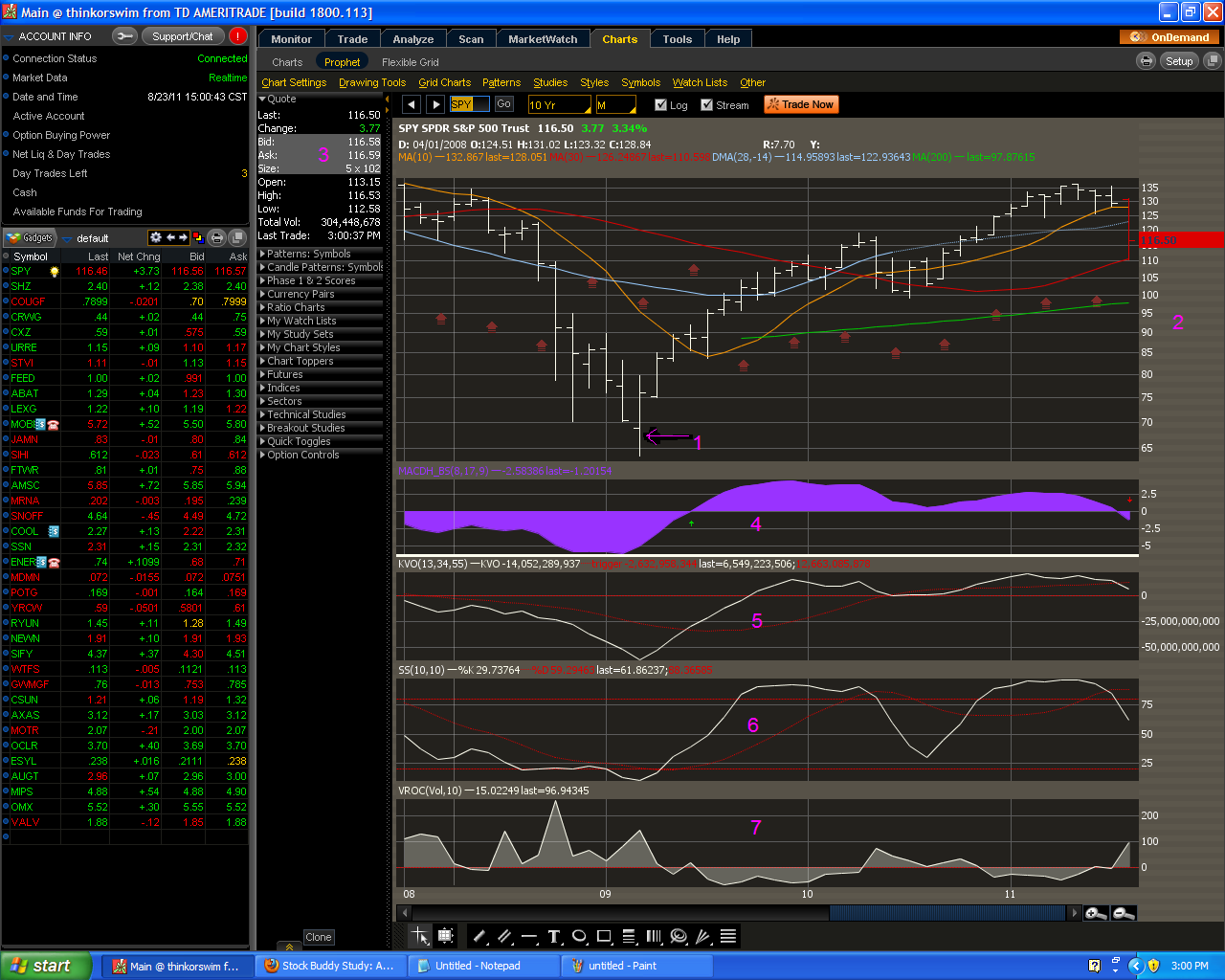Open Stock Buddy Study Firefox taskbar item
Image resolution: width=1225 pixels, height=980 pixels.
pos(331,966)
